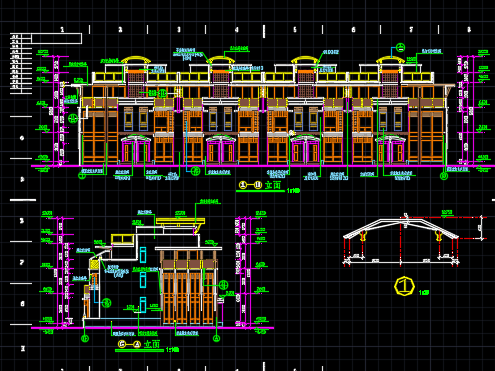Screen dimensions: 495x371
Task: Select the legend table below the title box
Action: tap(21, 63)
